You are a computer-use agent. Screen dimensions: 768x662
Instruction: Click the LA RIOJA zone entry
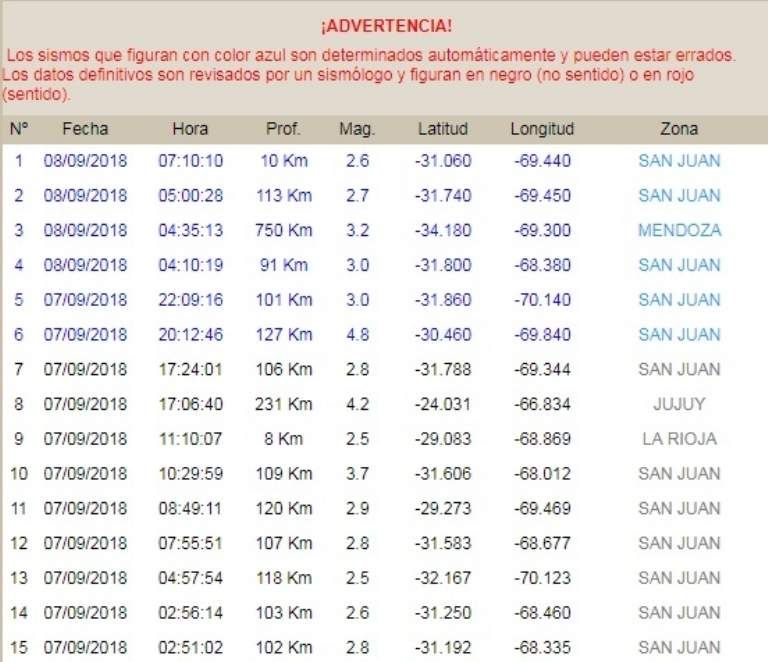(x=679, y=439)
